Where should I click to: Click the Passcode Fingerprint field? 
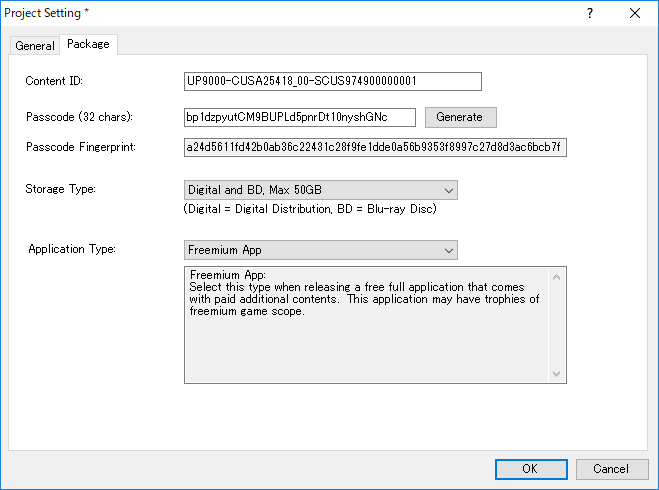(x=375, y=147)
